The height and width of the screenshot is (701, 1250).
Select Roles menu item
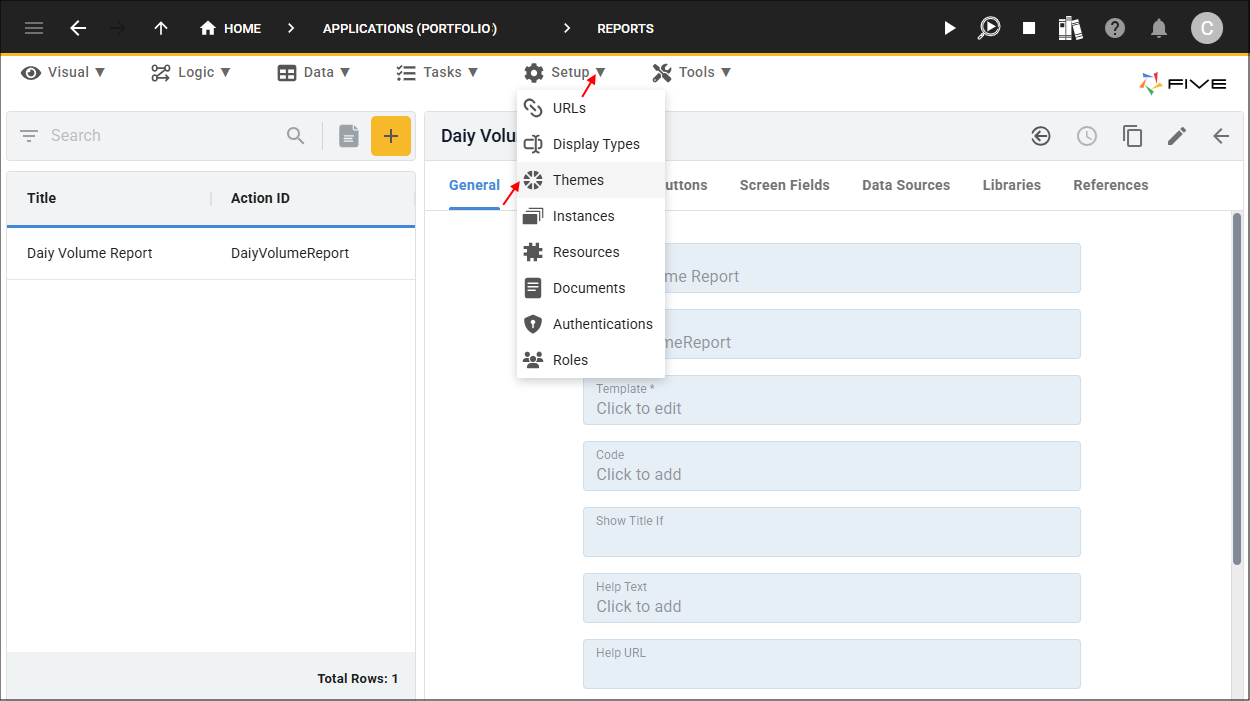pyautogui.click(x=591, y=360)
